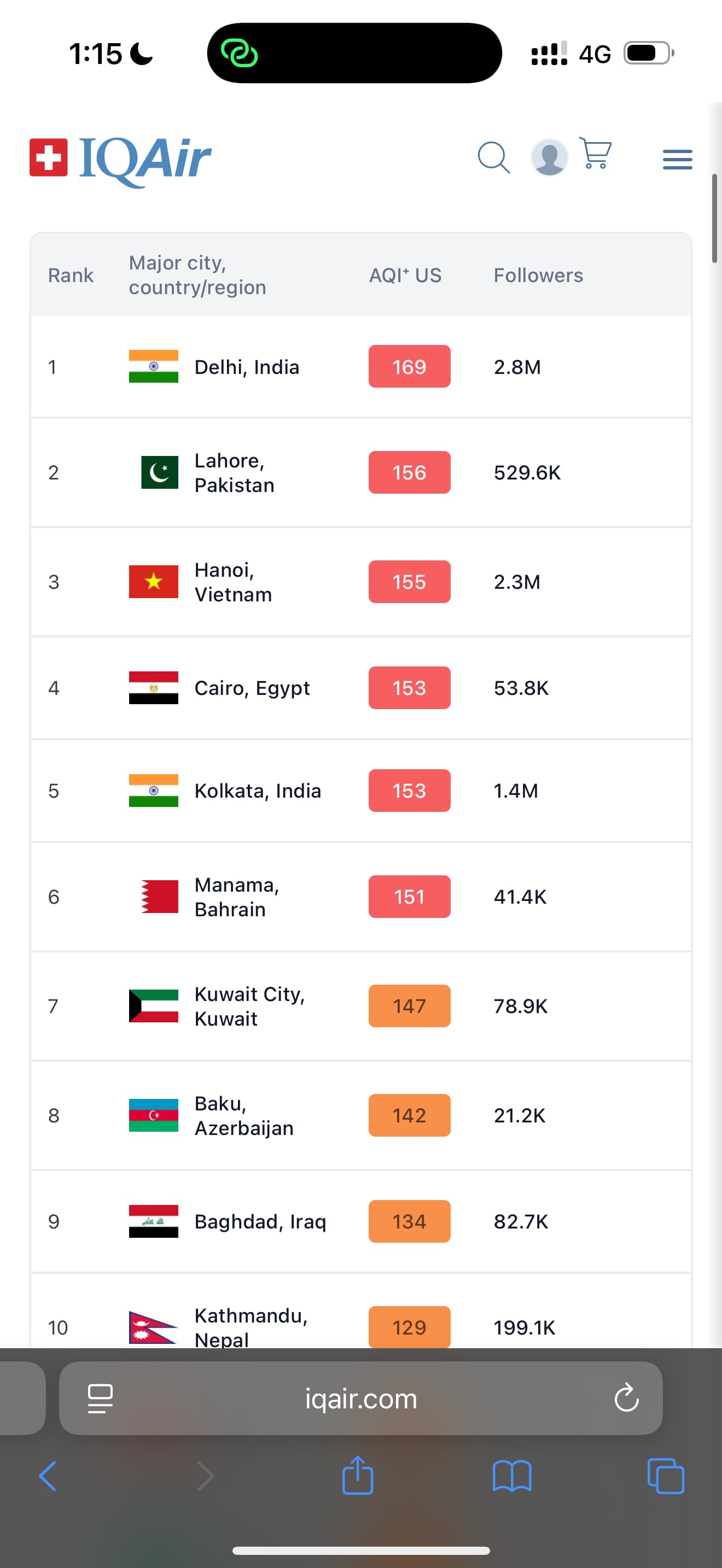Go back in Safari
Screen dimensions: 722x1568
48,1476
